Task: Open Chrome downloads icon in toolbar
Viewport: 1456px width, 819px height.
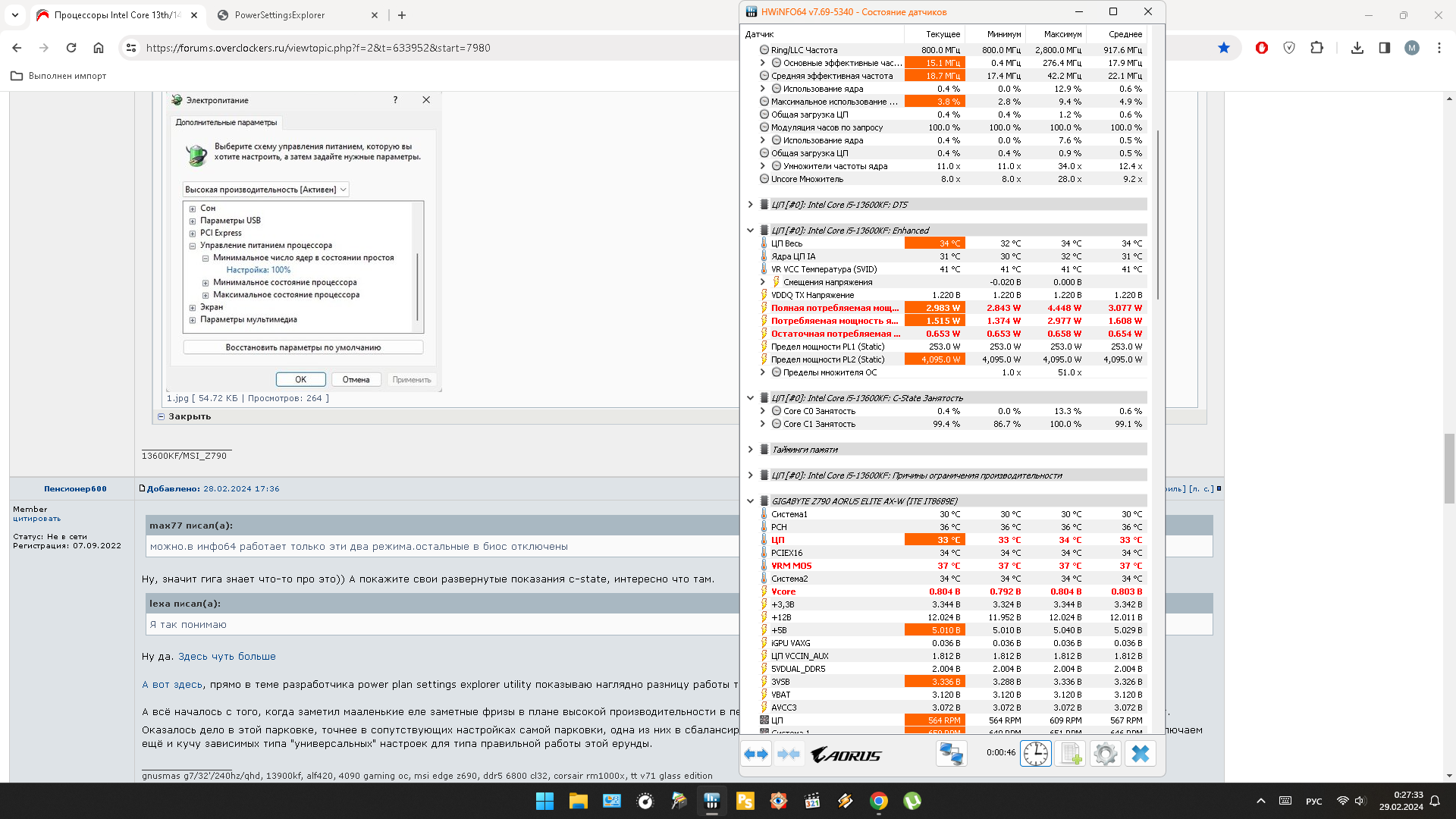Action: 1357,48
